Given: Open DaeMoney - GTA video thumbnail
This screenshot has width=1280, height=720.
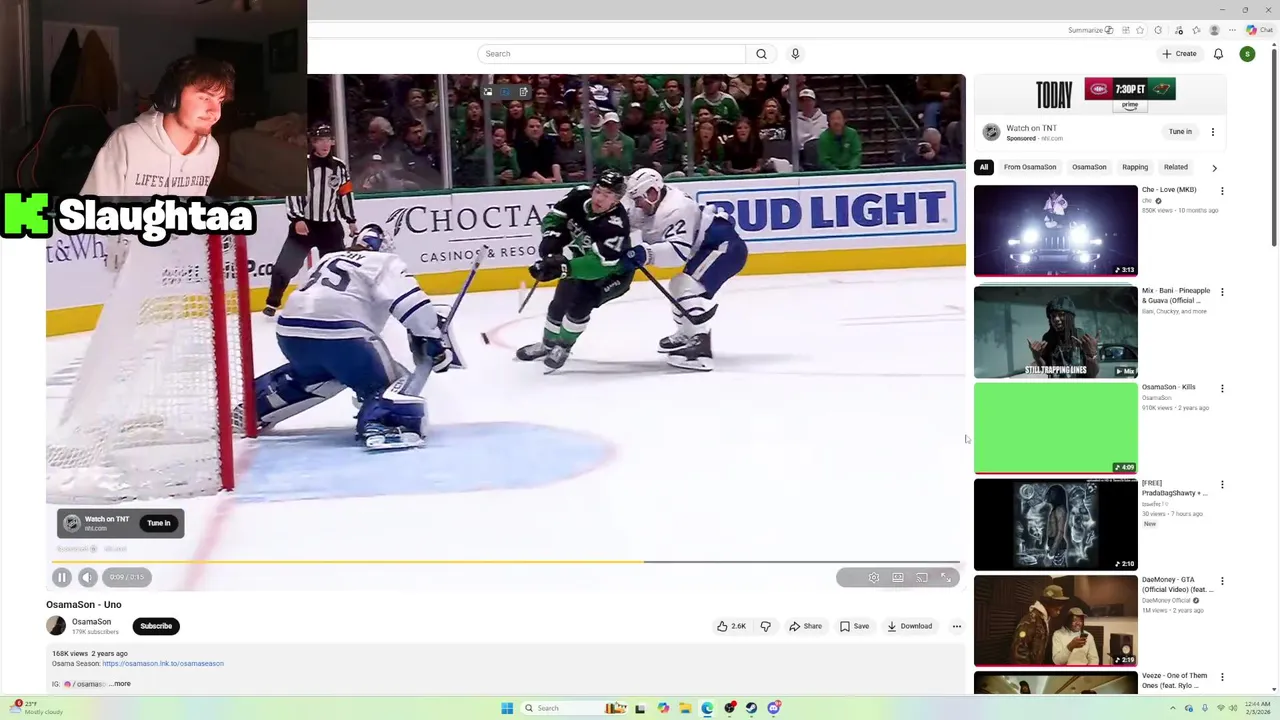Looking at the screenshot, I should 1055,620.
